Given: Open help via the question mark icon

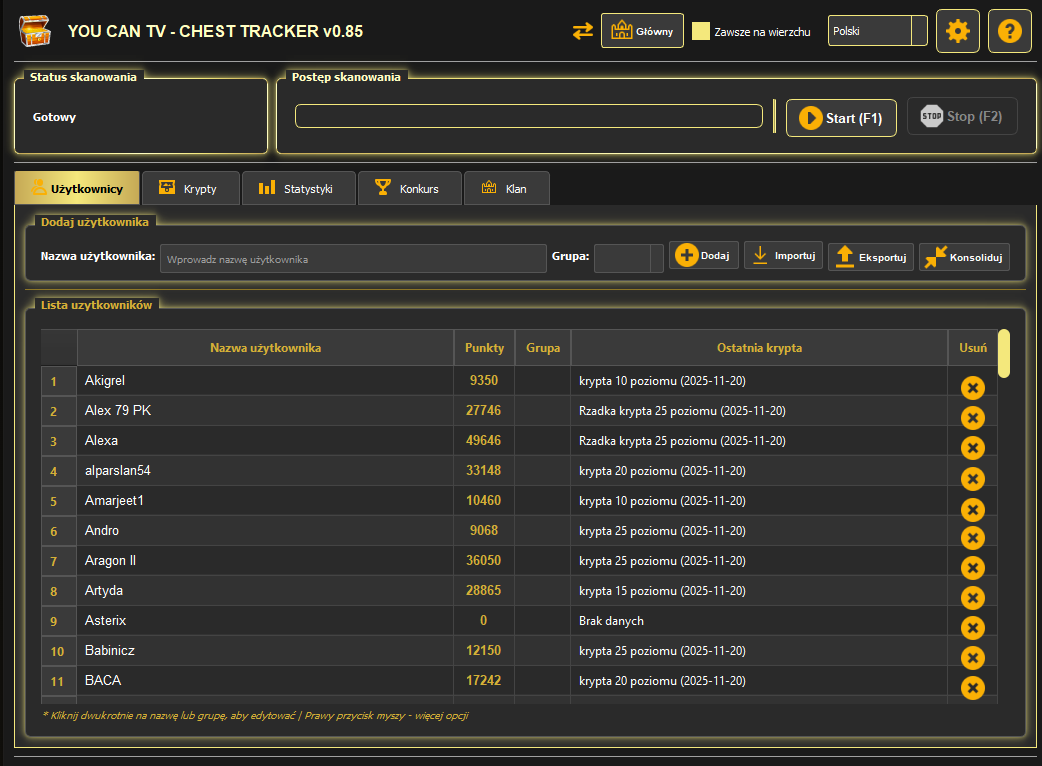Looking at the screenshot, I should [x=1009, y=31].
